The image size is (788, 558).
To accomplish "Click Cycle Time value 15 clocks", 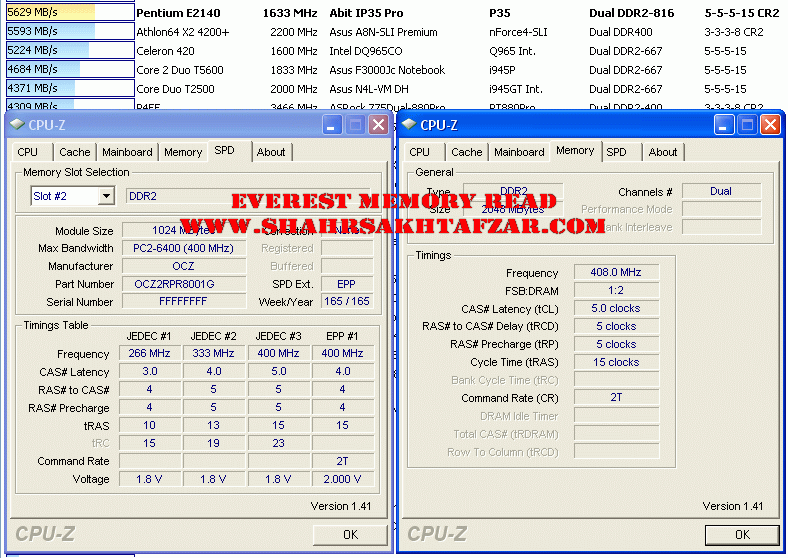I will 616,362.
